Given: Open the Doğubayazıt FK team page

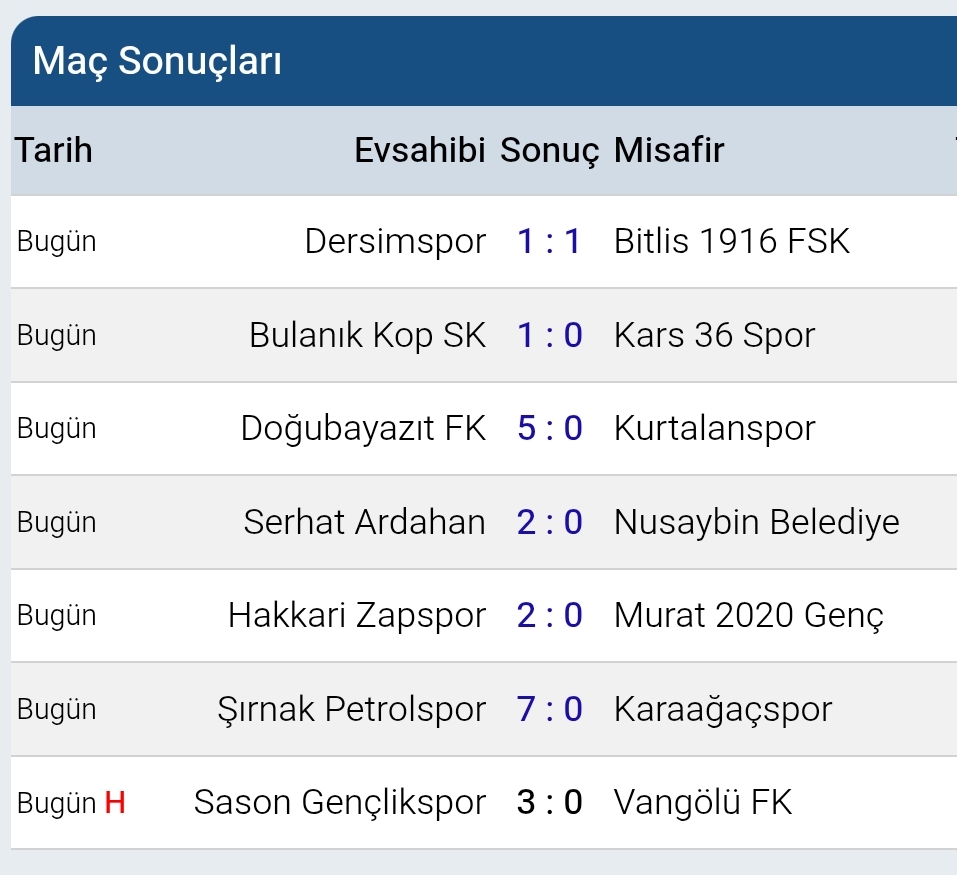Looking at the screenshot, I should (363, 428).
